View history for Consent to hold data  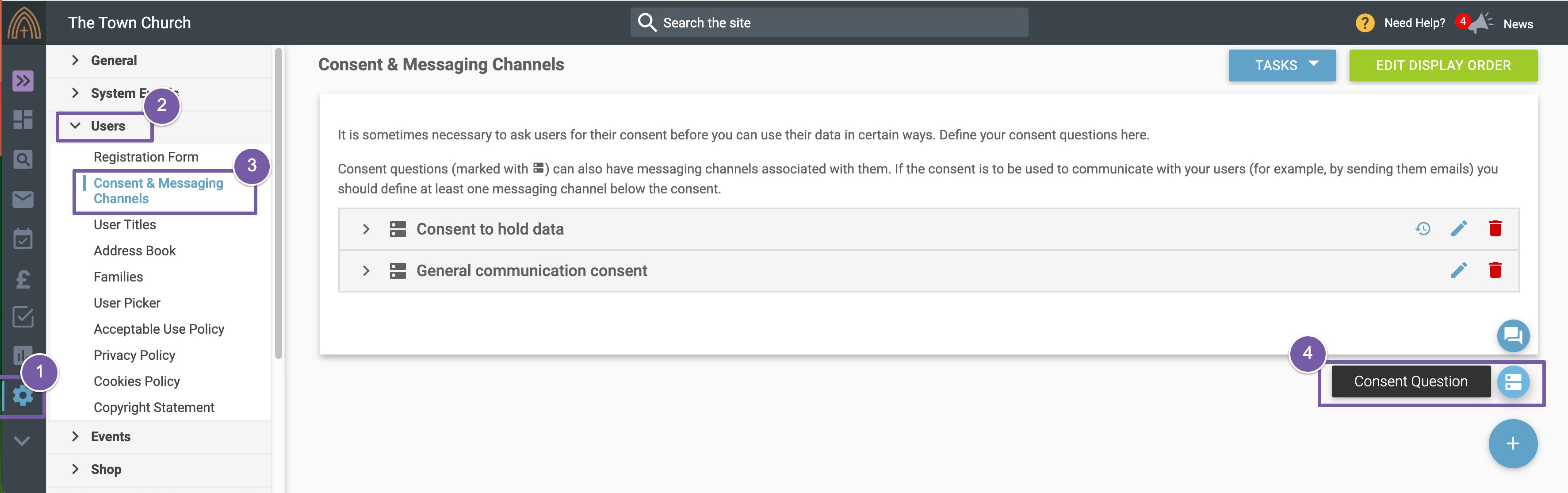pyautogui.click(x=1423, y=228)
